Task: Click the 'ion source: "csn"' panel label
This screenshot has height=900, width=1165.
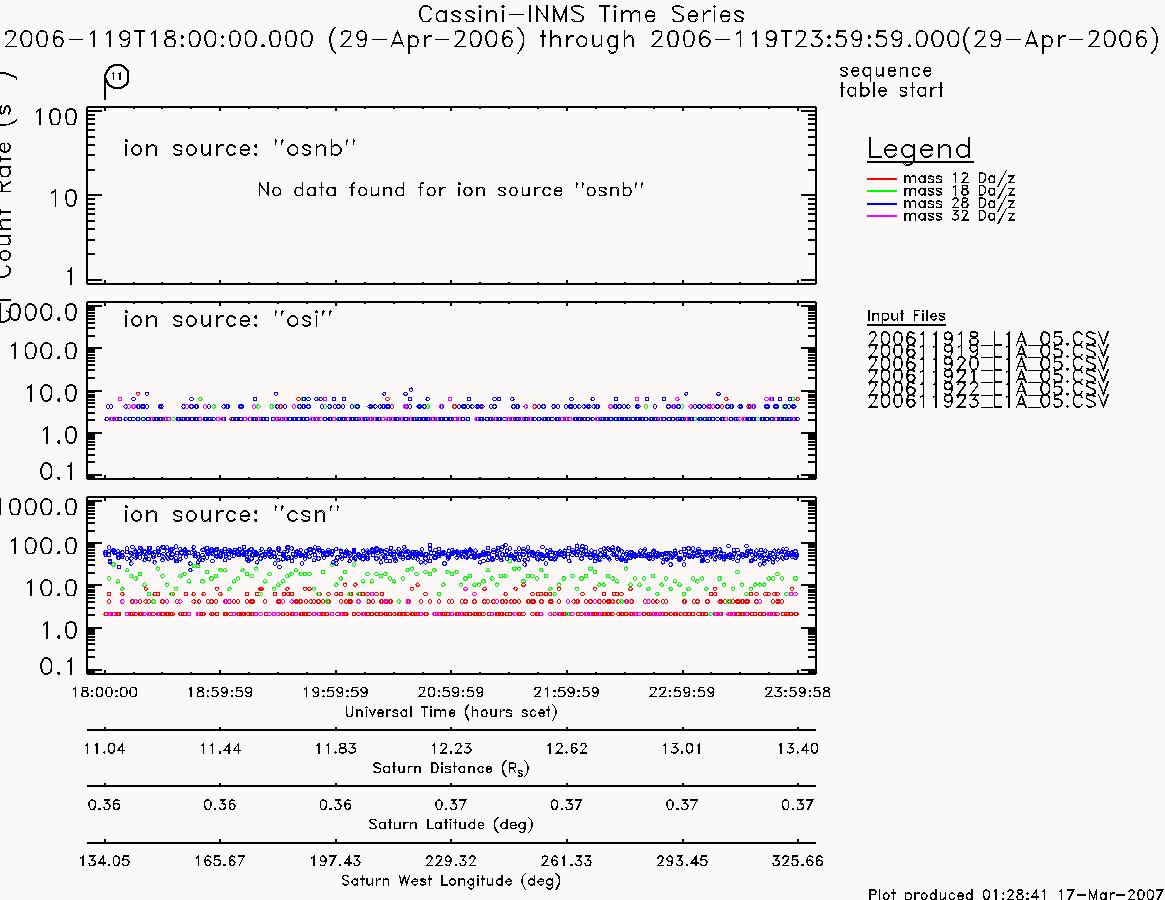Action: pyautogui.click(x=232, y=514)
